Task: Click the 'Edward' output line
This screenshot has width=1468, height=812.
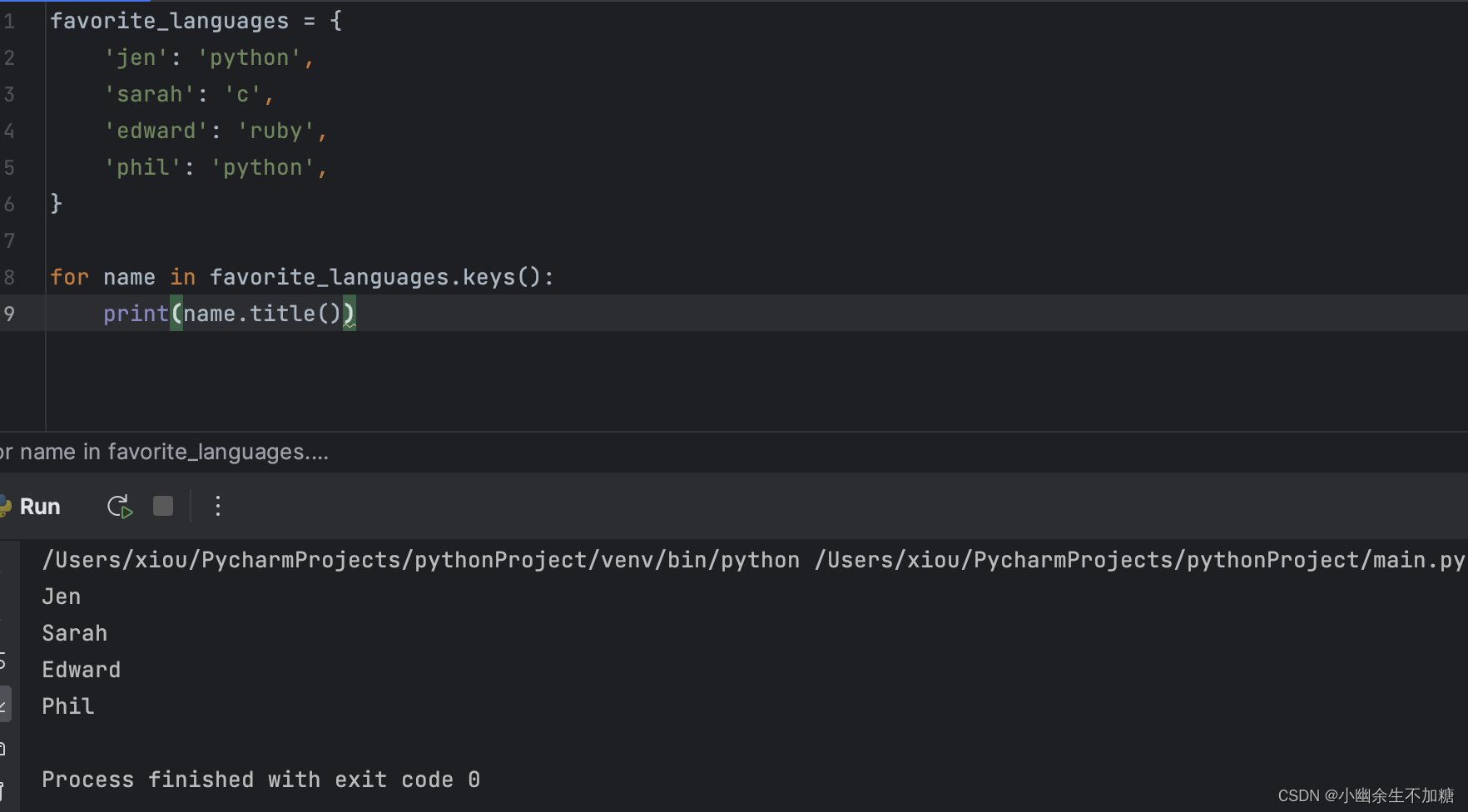Action: pos(82,670)
